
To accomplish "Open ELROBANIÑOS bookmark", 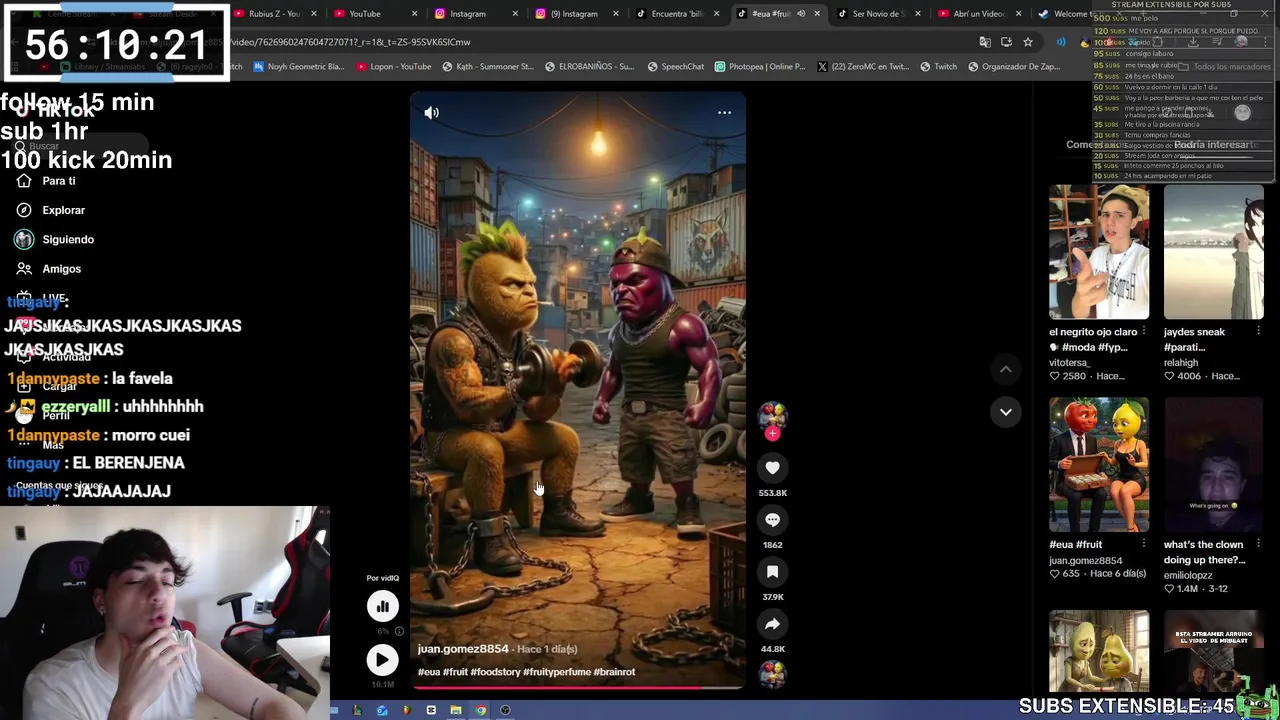I will click(589, 67).
